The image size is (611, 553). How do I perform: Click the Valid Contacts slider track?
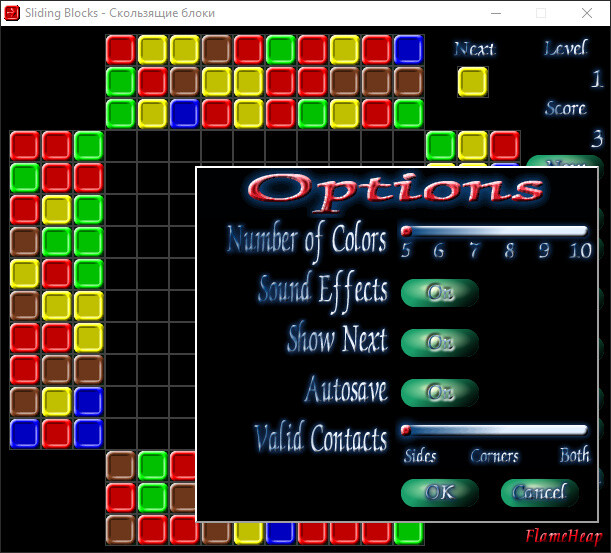[x=494, y=430]
